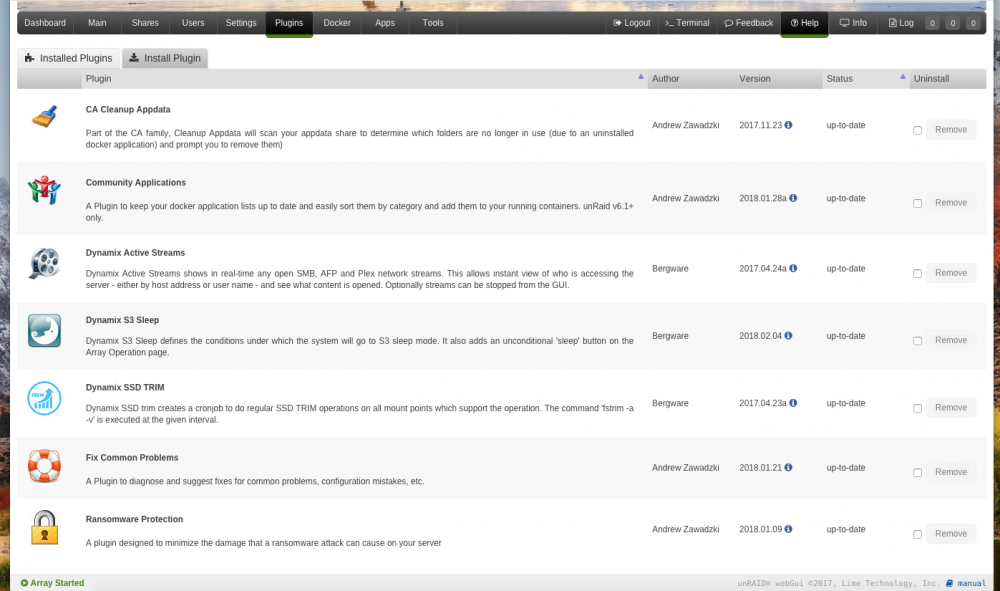Go to the Main menu
Image resolution: width=1000 pixels, height=591 pixels.
(x=97, y=23)
